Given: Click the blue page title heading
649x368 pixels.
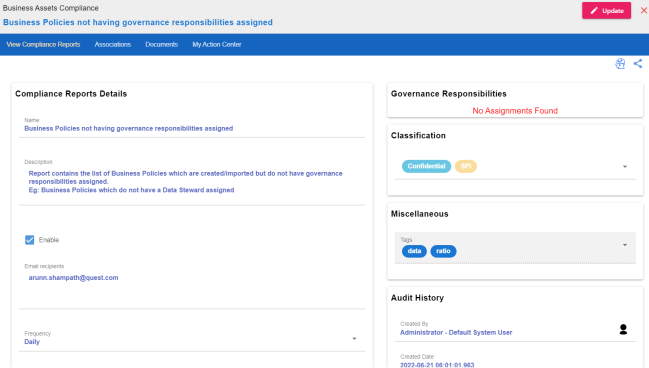Looking at the screenshot, I should [138, 22].
